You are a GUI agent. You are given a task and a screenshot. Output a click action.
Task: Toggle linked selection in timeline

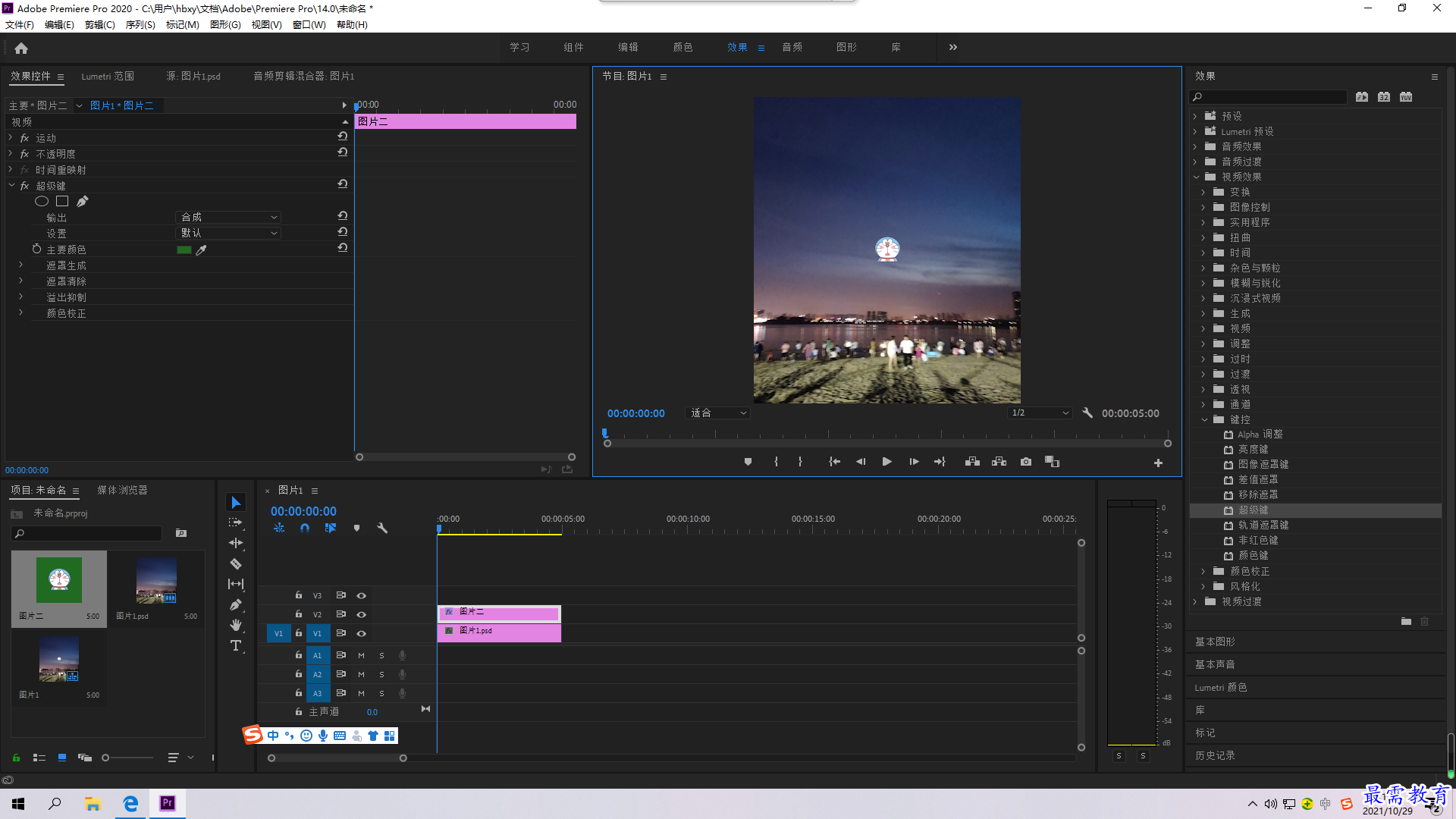tap(331, 528)
